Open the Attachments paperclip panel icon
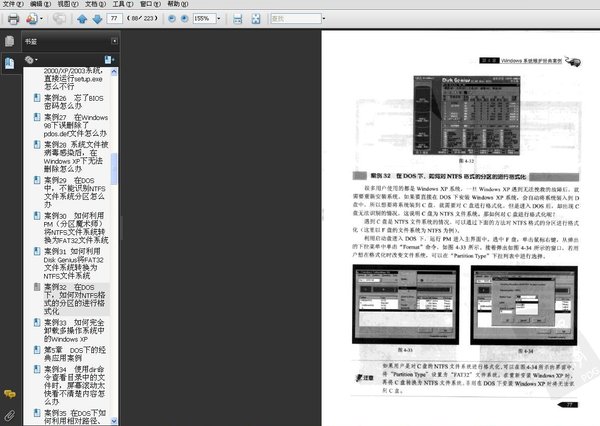Viewport: 600px width, 426px height. (10, 415)
